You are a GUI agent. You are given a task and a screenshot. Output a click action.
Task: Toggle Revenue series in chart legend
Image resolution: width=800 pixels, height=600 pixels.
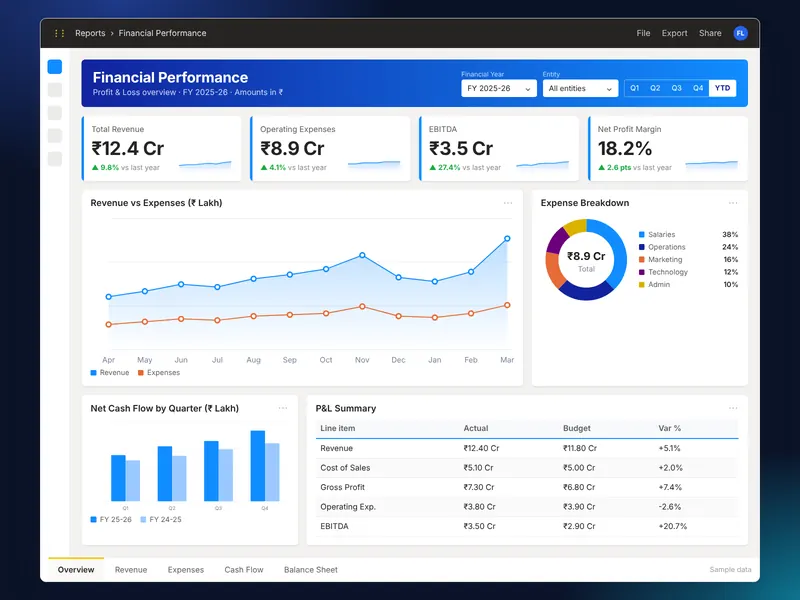tap(110, 373)
